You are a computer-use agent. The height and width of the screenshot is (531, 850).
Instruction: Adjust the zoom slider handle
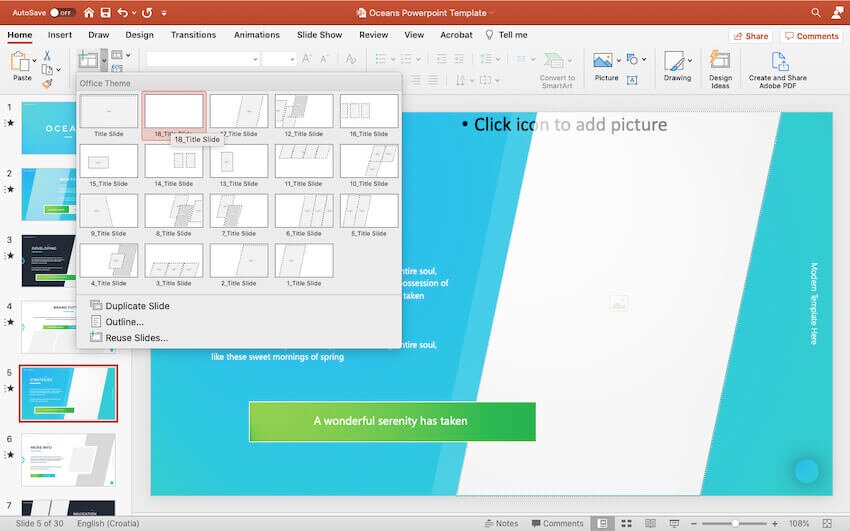[734, 523]
